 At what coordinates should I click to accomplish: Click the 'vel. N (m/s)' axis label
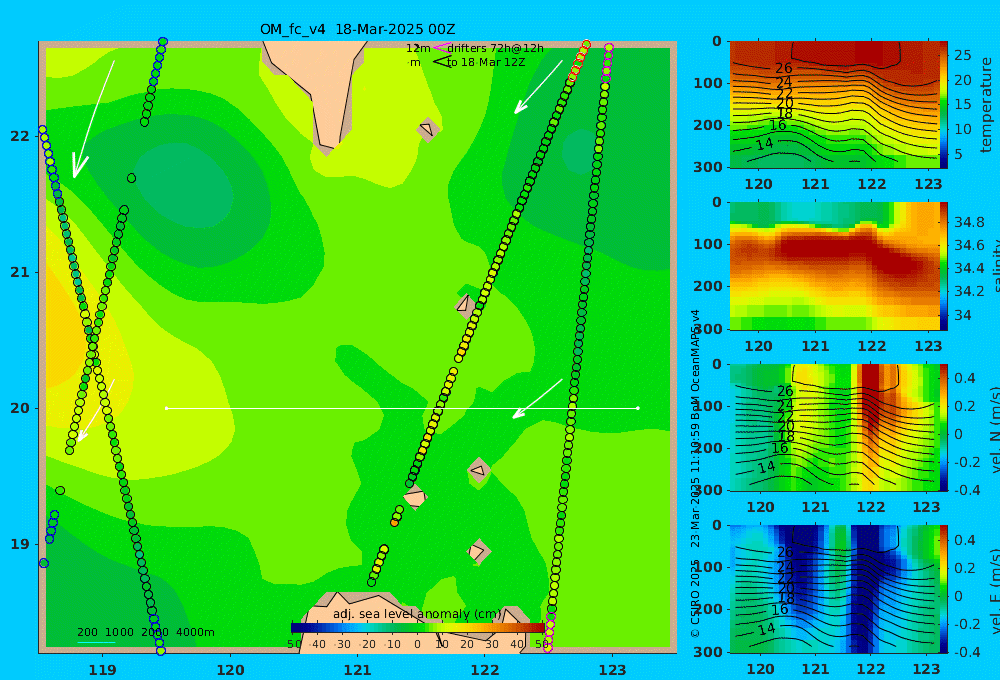click(994, 430)
